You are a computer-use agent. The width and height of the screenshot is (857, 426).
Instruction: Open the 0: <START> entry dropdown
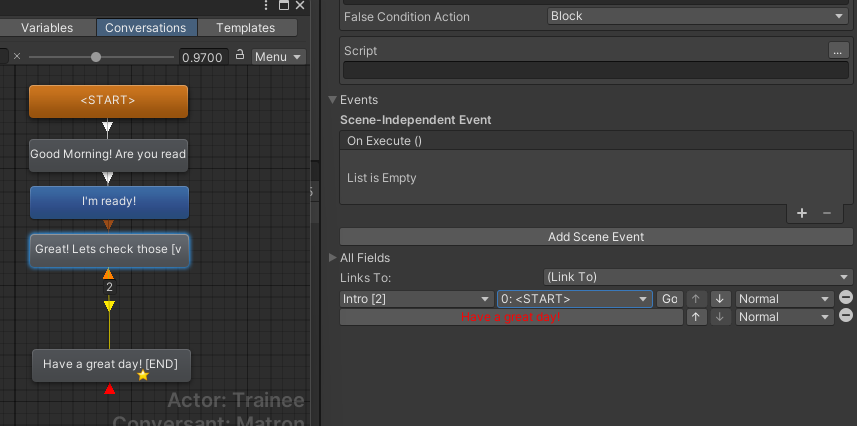574,299
